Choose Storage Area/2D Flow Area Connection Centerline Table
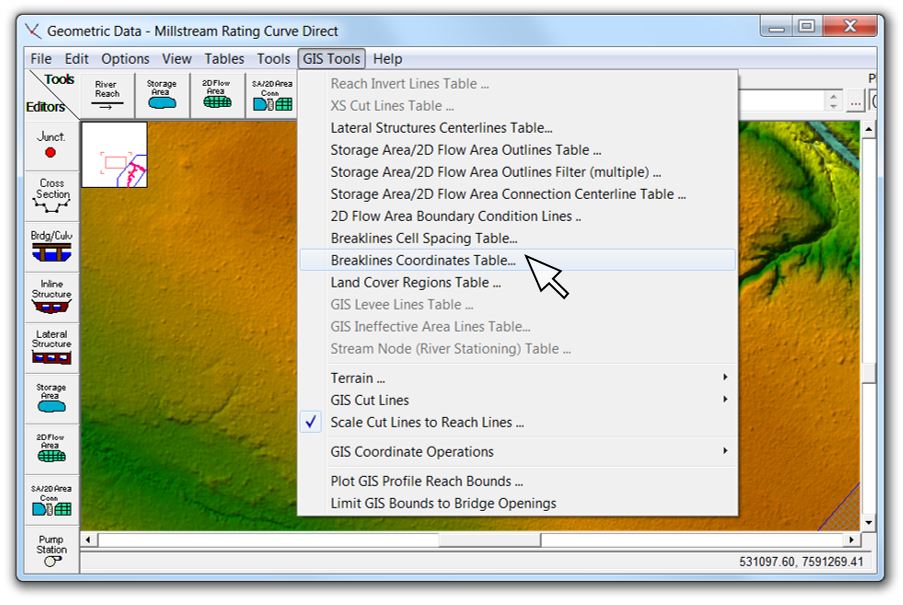The width and height of the screenshot is (903, 605). (518, 194)
